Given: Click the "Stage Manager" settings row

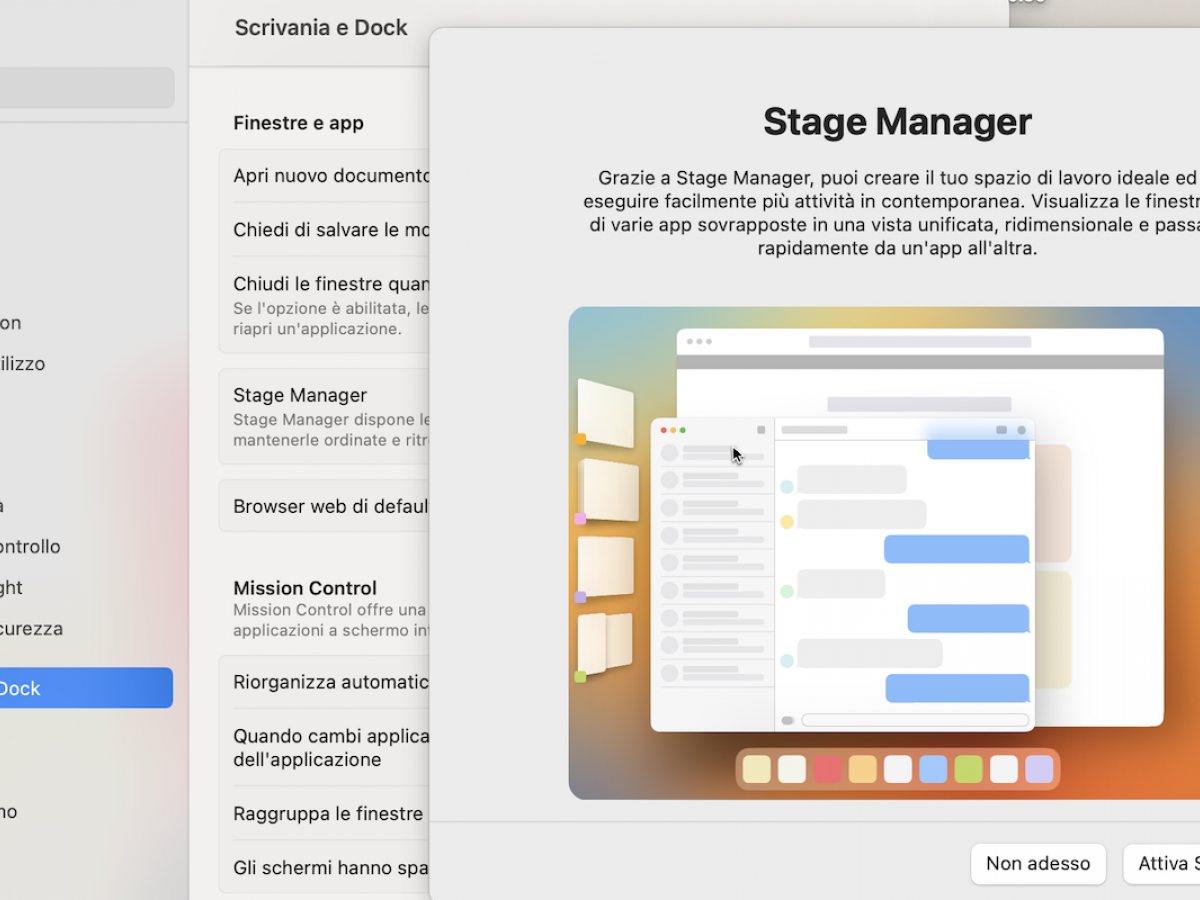Looking at the screenshot, I should [325, 416].
